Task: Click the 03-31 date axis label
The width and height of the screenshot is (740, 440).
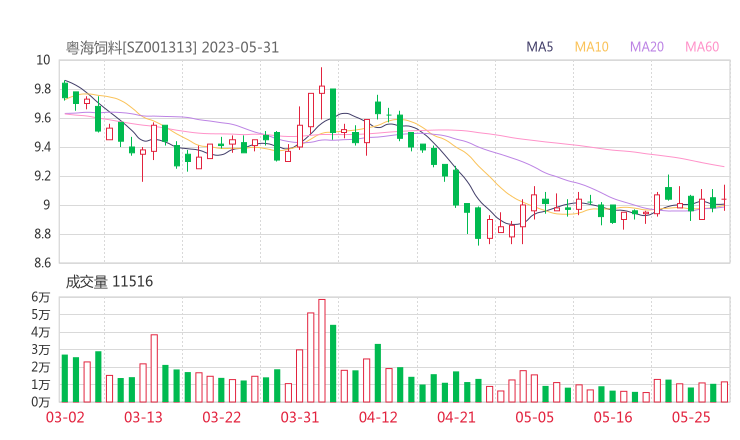Action: (300, 417)
